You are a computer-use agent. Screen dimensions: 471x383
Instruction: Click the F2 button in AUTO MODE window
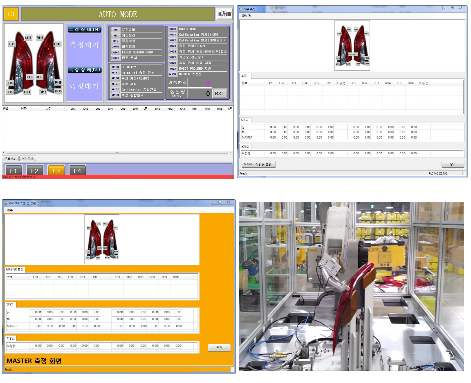point(35,170)
